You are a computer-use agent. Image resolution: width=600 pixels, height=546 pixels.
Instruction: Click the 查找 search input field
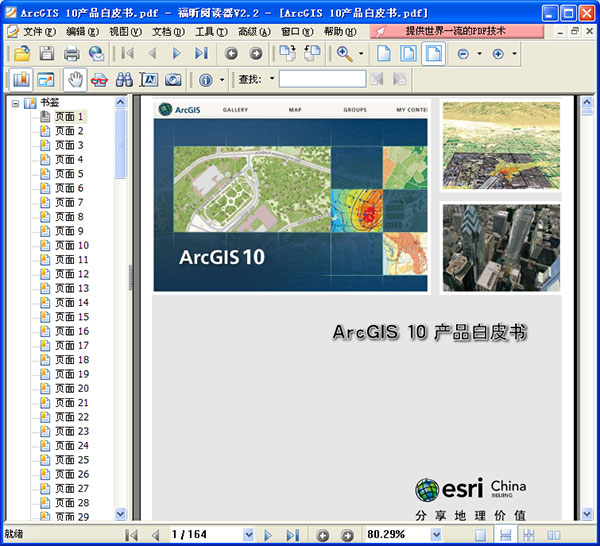coord(323,79)
